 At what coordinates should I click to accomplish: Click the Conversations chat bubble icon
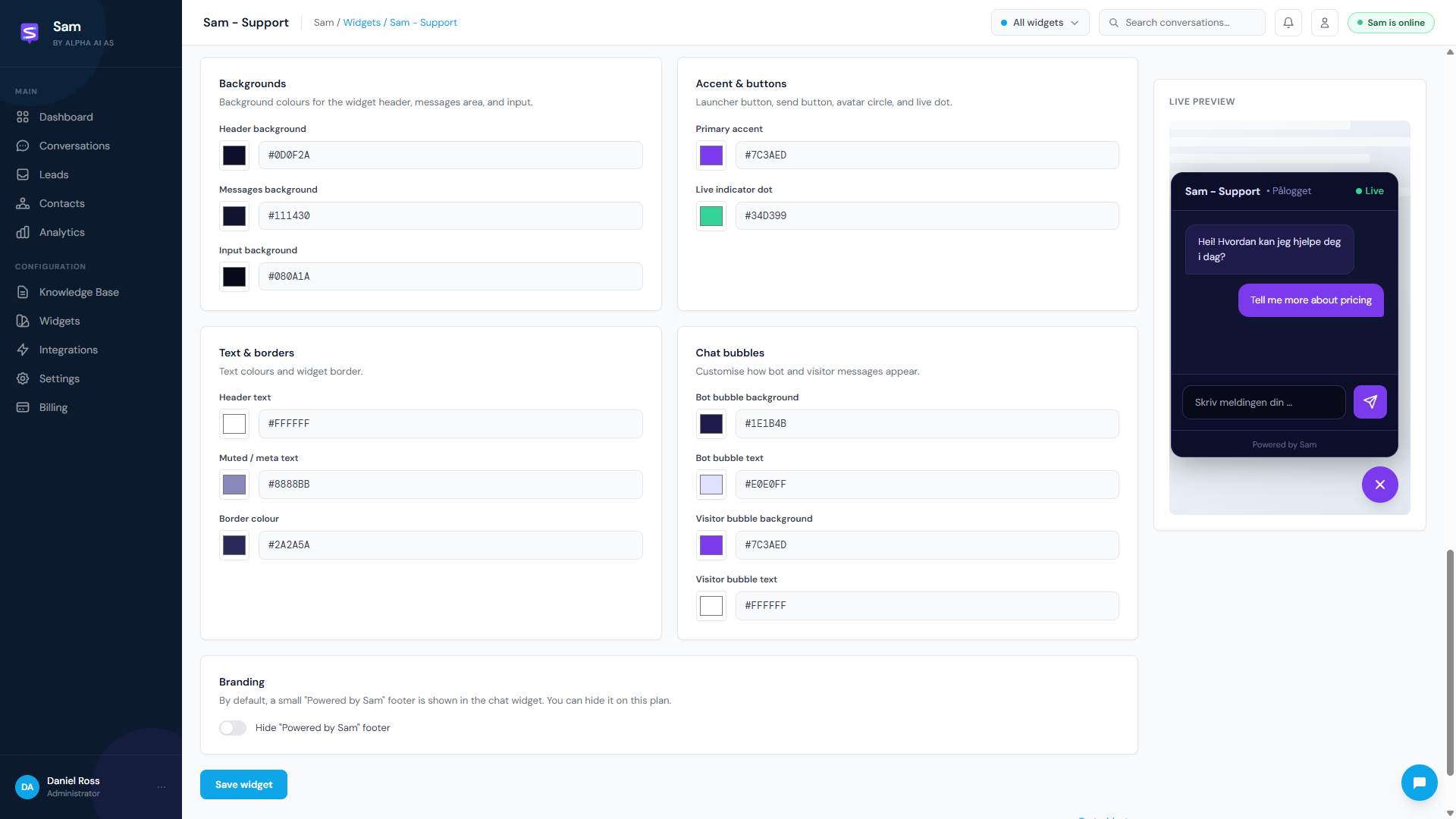23,146
